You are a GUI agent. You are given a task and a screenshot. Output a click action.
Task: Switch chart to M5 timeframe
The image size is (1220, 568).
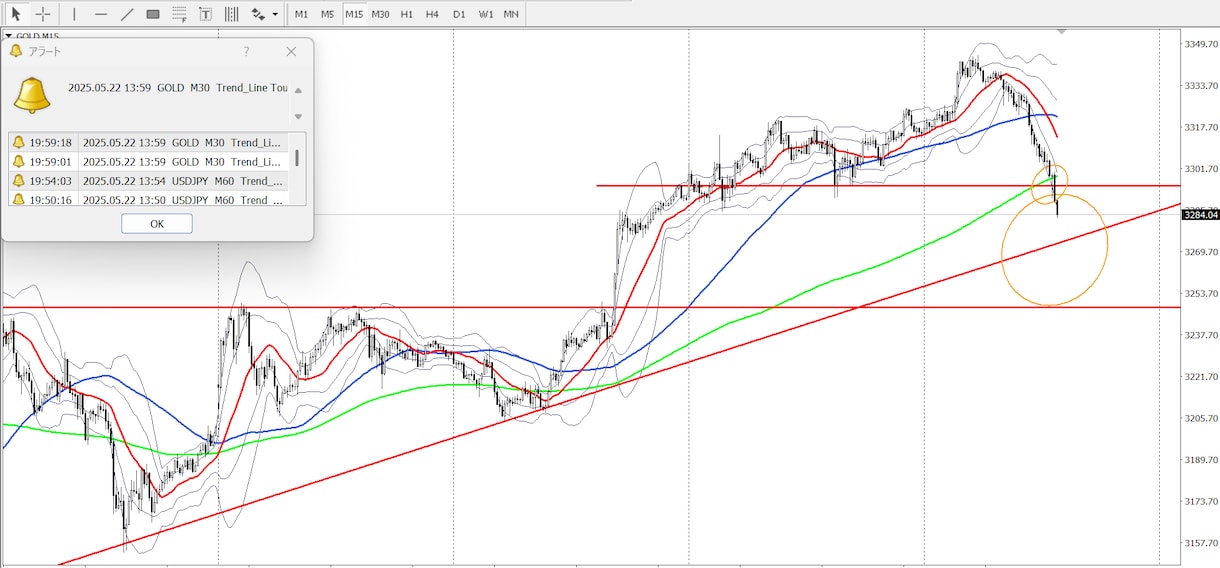(328, 14)
